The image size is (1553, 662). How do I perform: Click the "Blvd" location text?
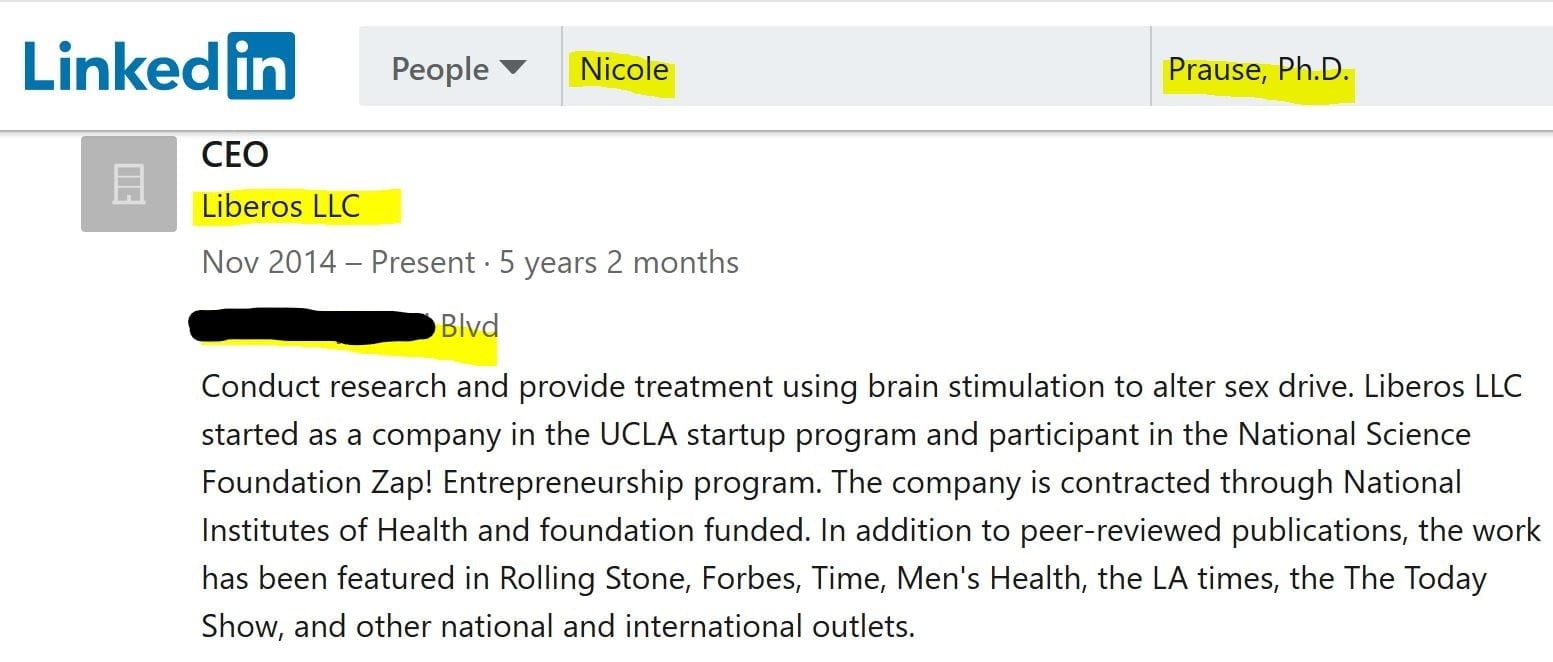tap(469, 326)
